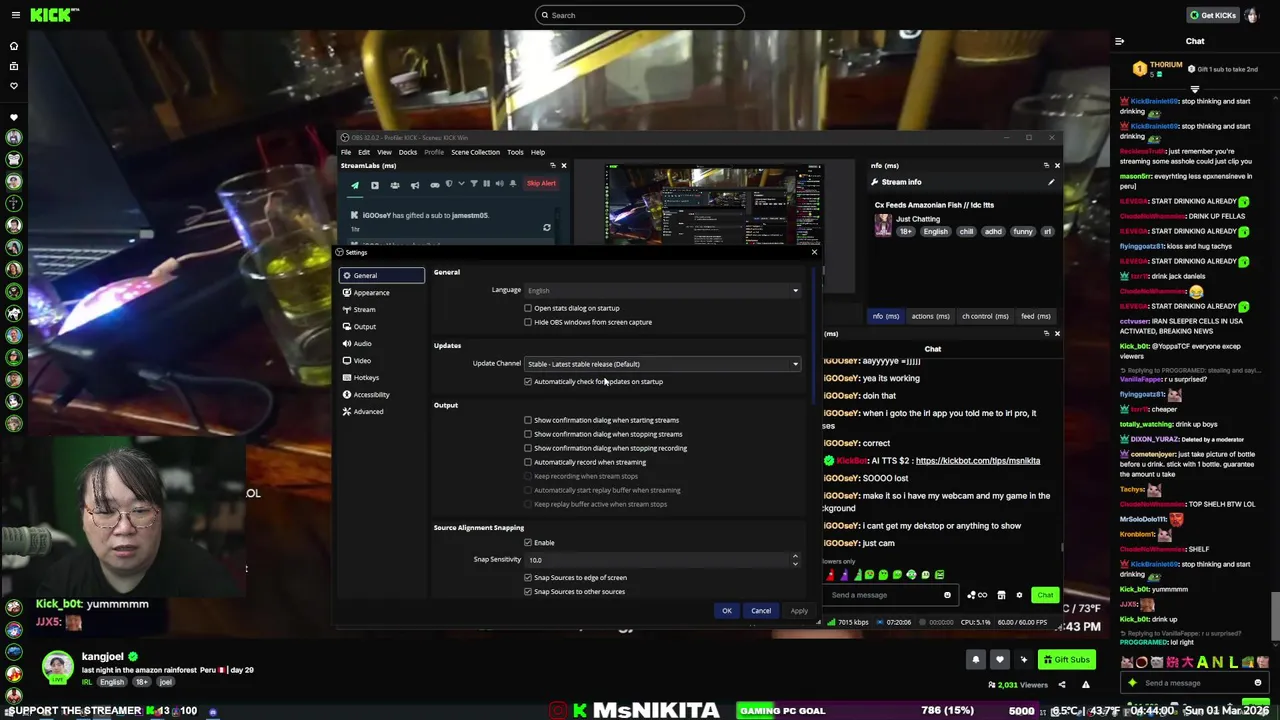The image size is (1280, 720).
Task: Mute StreamLabs alerts speaker icon
Action: click(x=500, y=184)
